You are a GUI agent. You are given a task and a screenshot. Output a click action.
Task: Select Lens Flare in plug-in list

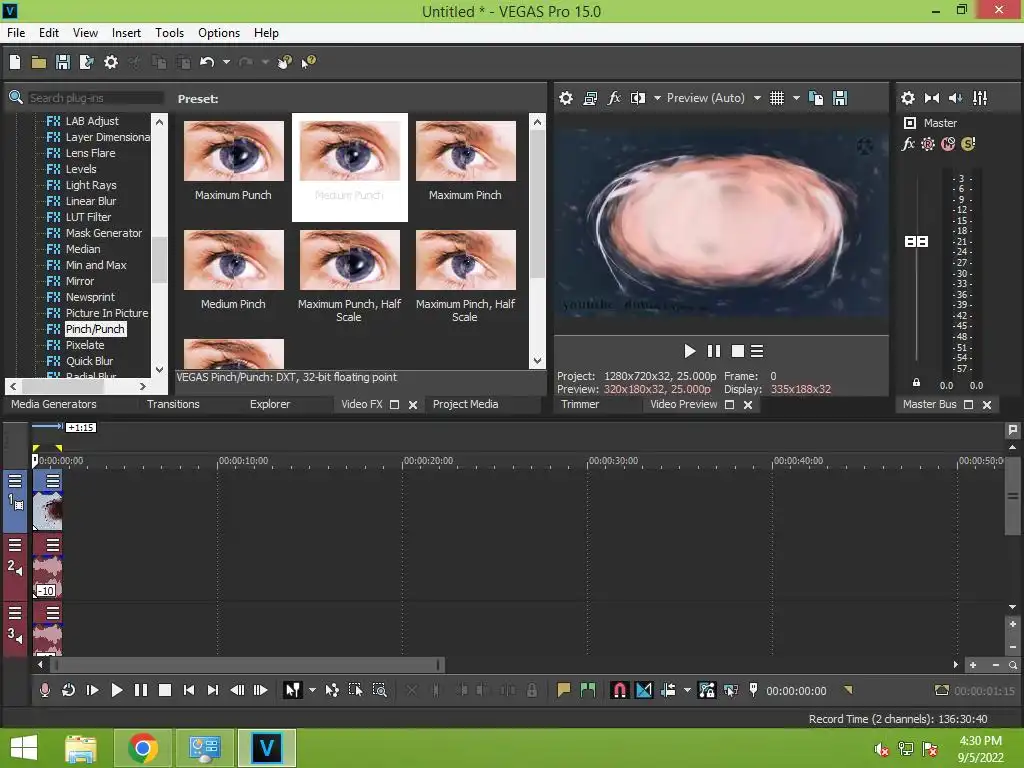(x=90, y=153)
